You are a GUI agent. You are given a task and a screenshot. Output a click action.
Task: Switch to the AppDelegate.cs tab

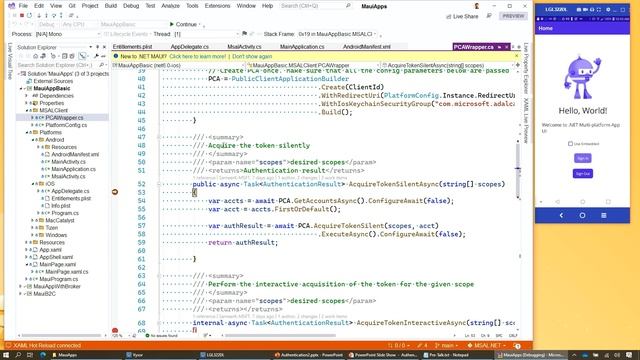click(189, 47)
